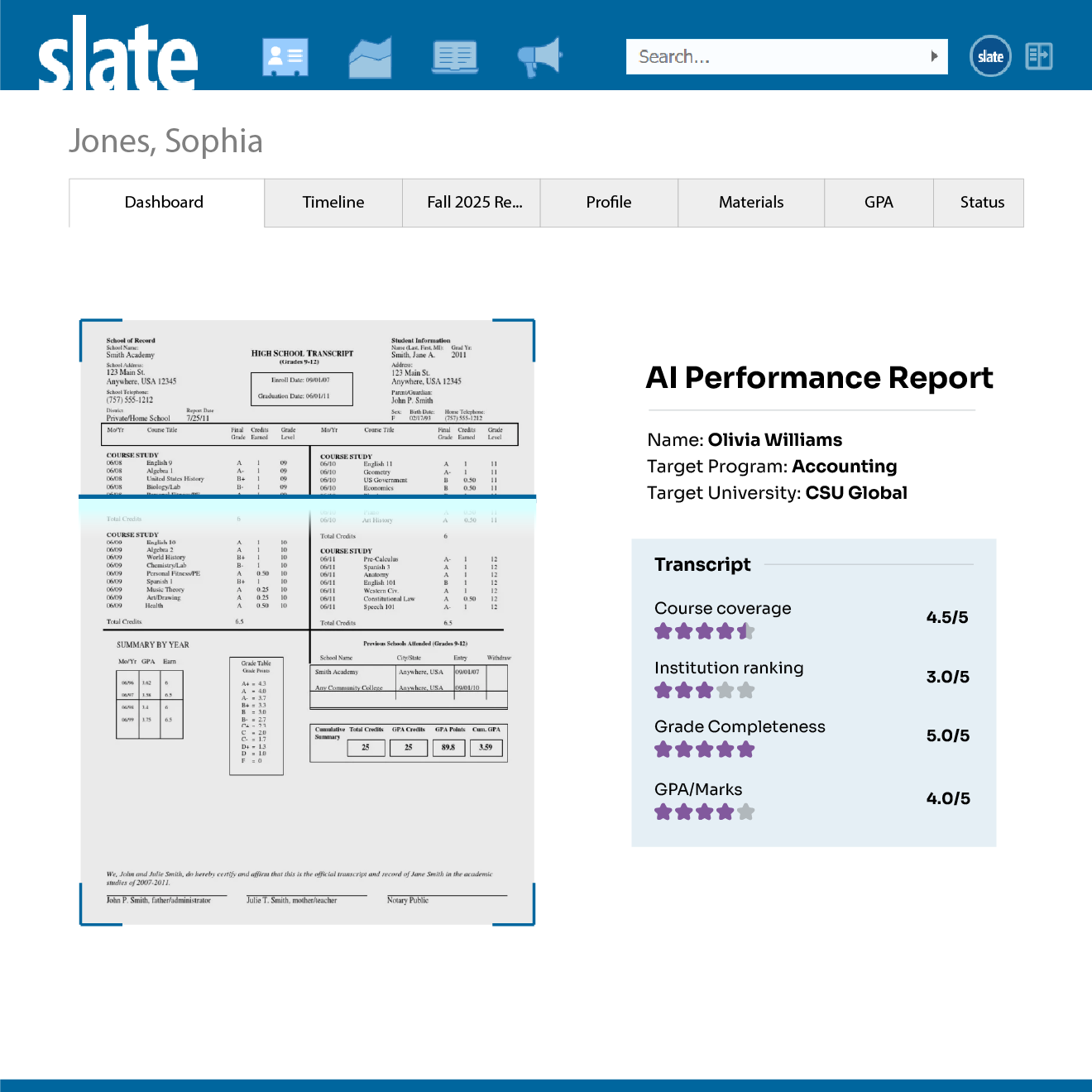Open the search options arrow
1092x1092 pixels.
click(x=933, y=56)
